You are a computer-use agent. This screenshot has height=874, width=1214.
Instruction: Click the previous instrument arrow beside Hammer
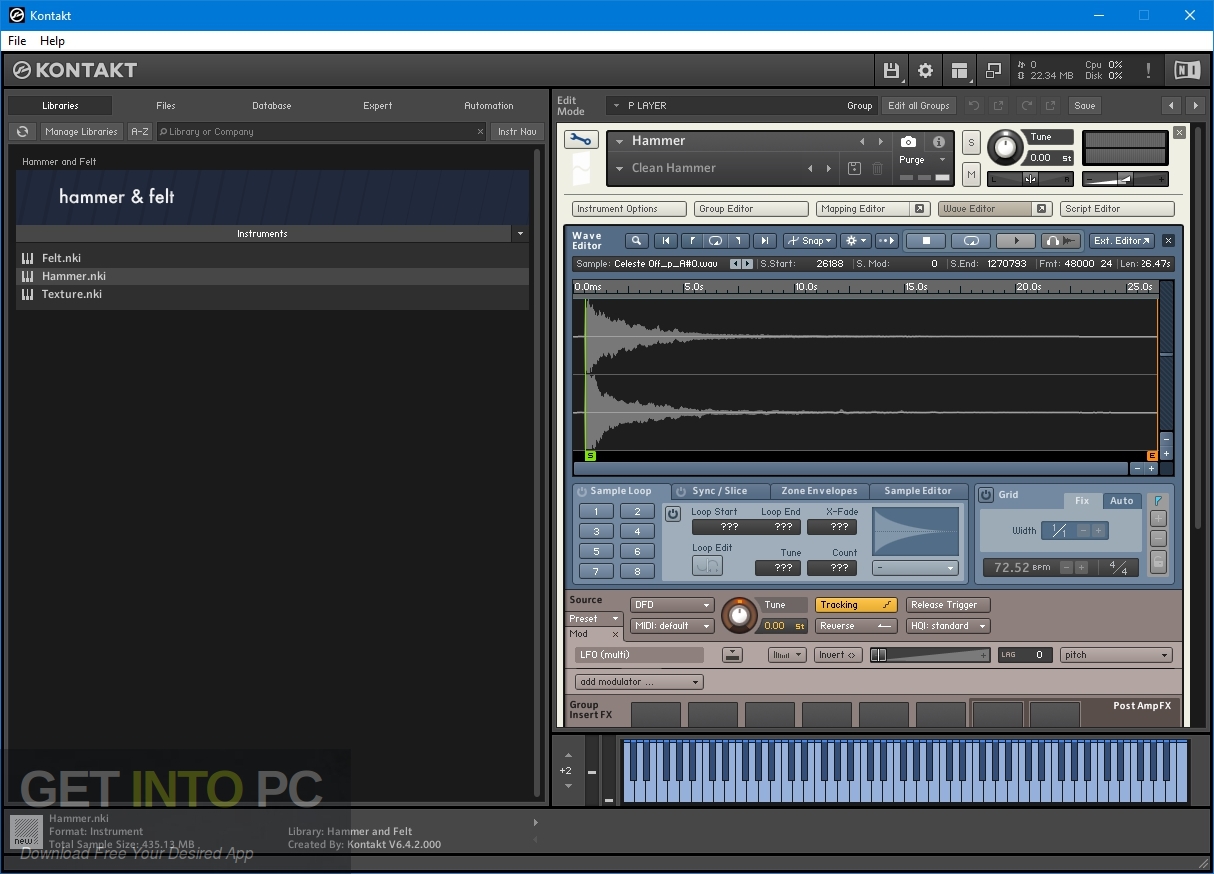point(862,141)
